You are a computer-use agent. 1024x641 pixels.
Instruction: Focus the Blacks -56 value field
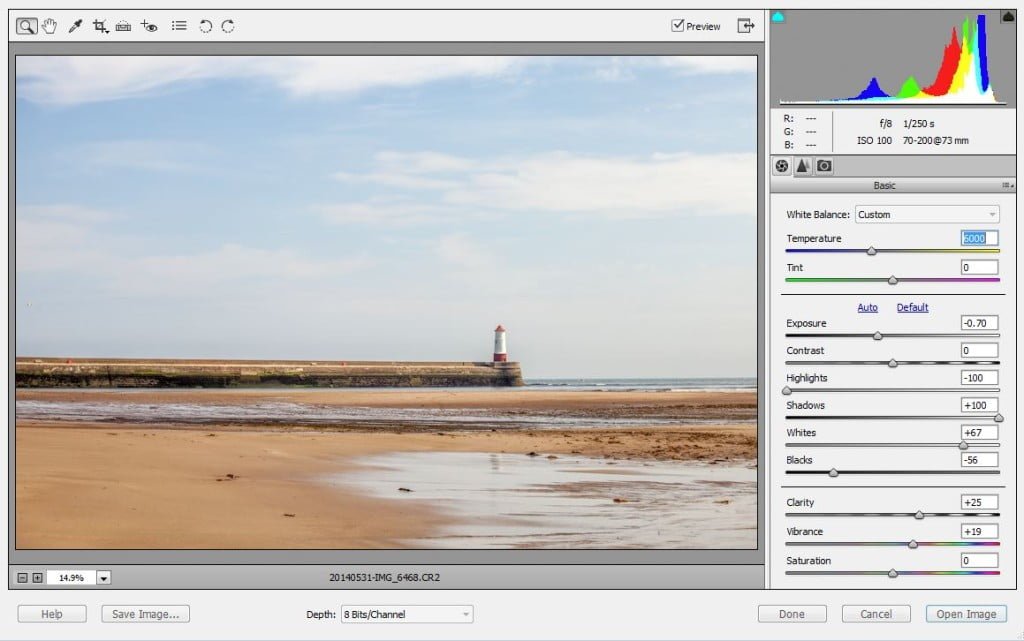(980, 460)
